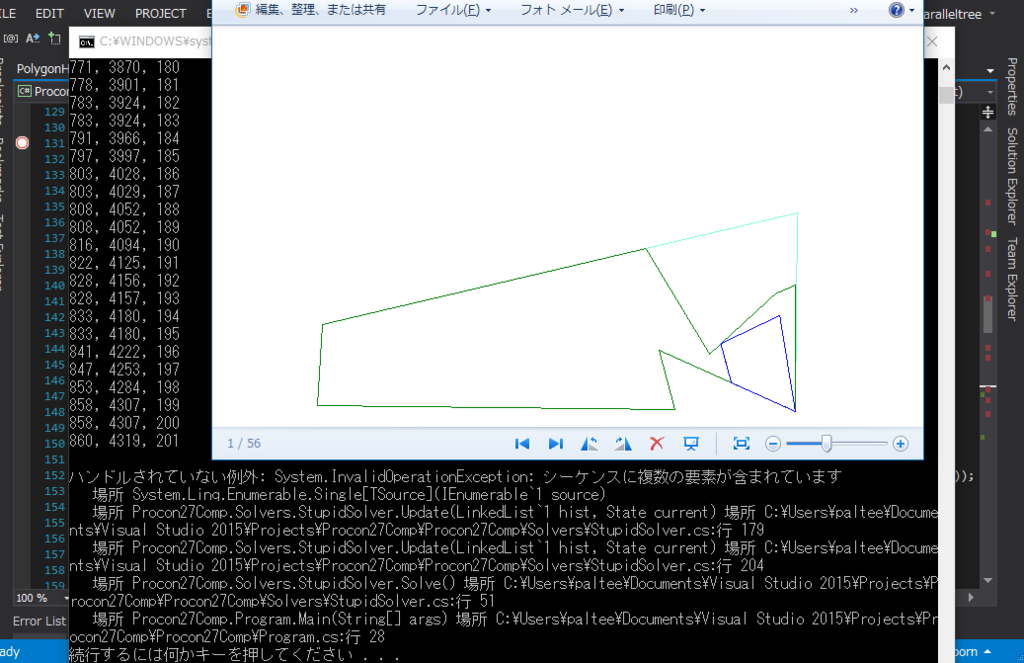Delete the current photo with red X

click(x=657, y=443)
